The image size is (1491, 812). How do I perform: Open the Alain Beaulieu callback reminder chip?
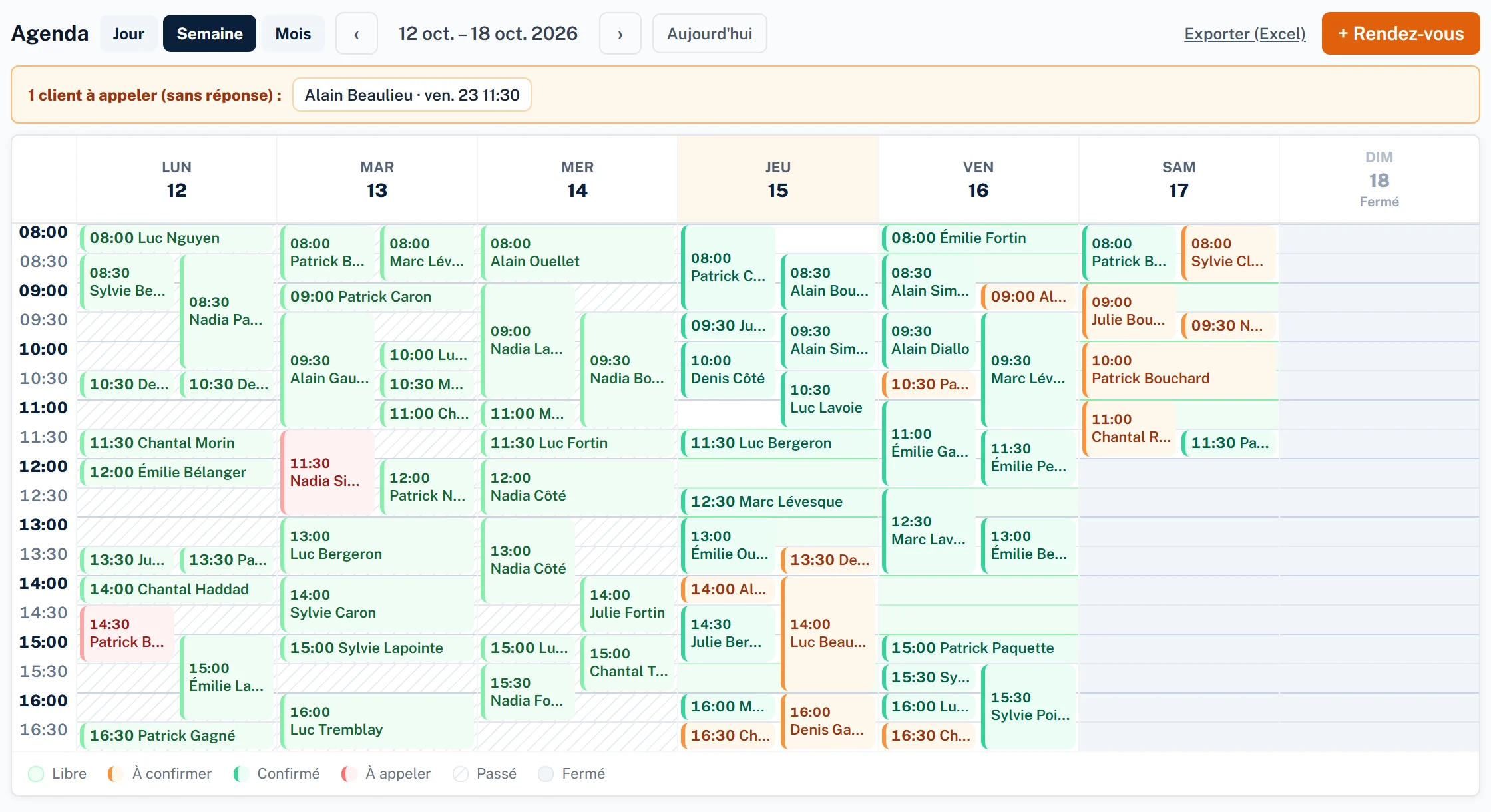[412, 95]
